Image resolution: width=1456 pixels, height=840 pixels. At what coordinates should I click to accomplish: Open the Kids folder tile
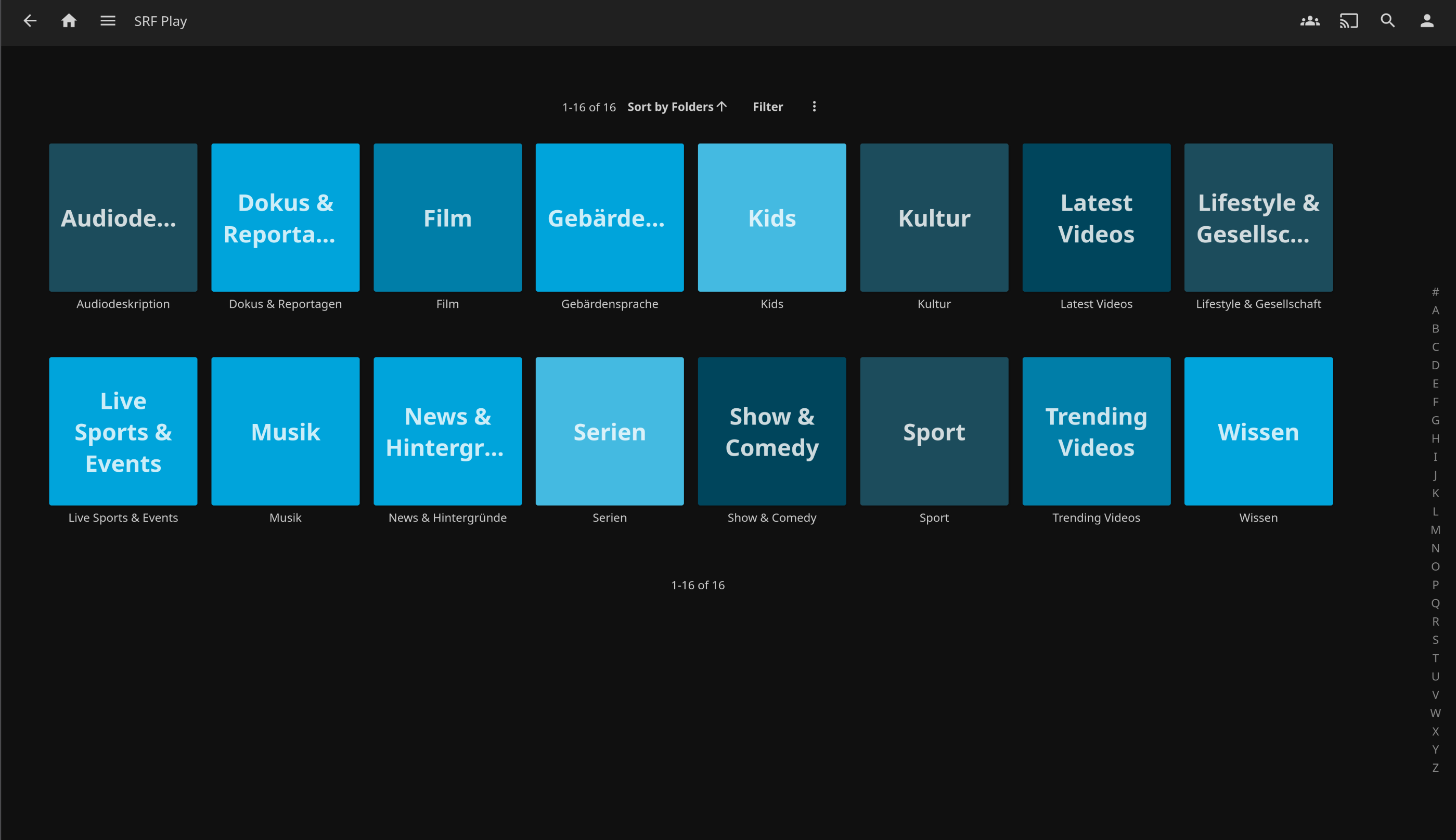coord(772,217)
